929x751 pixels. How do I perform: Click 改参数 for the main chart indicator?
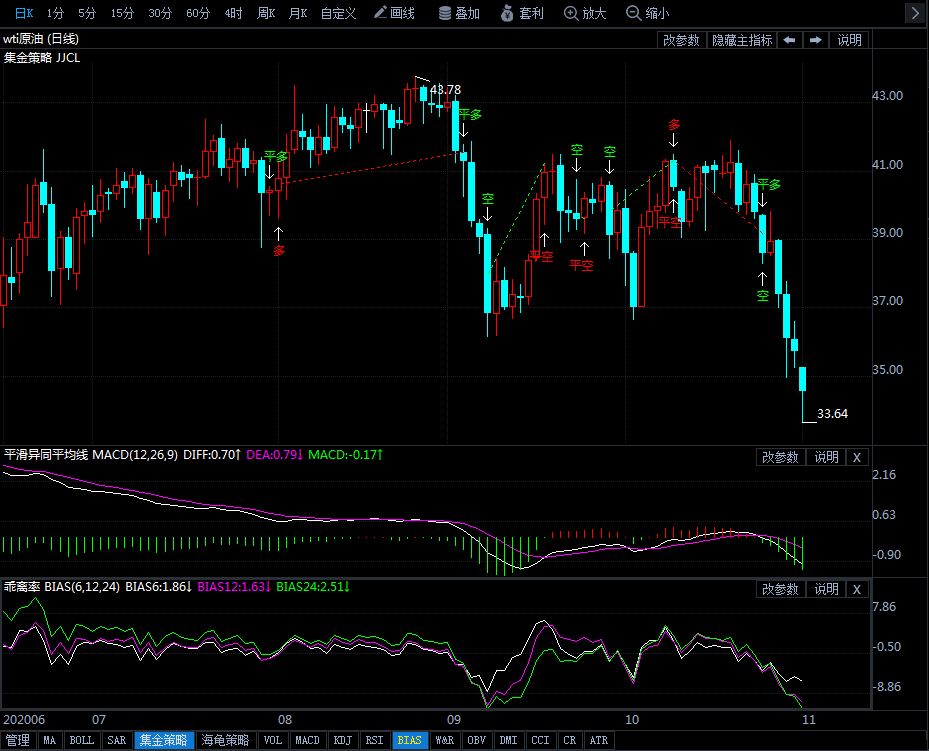(x=681, y=40)
